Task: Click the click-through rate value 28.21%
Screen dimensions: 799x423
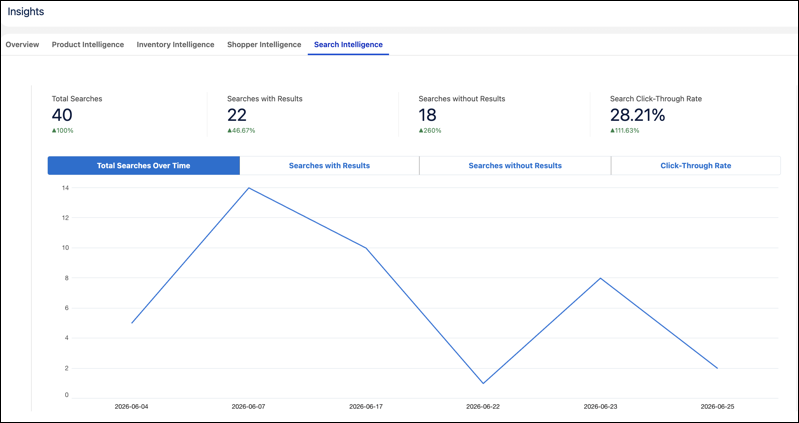Action: [637, 115]
